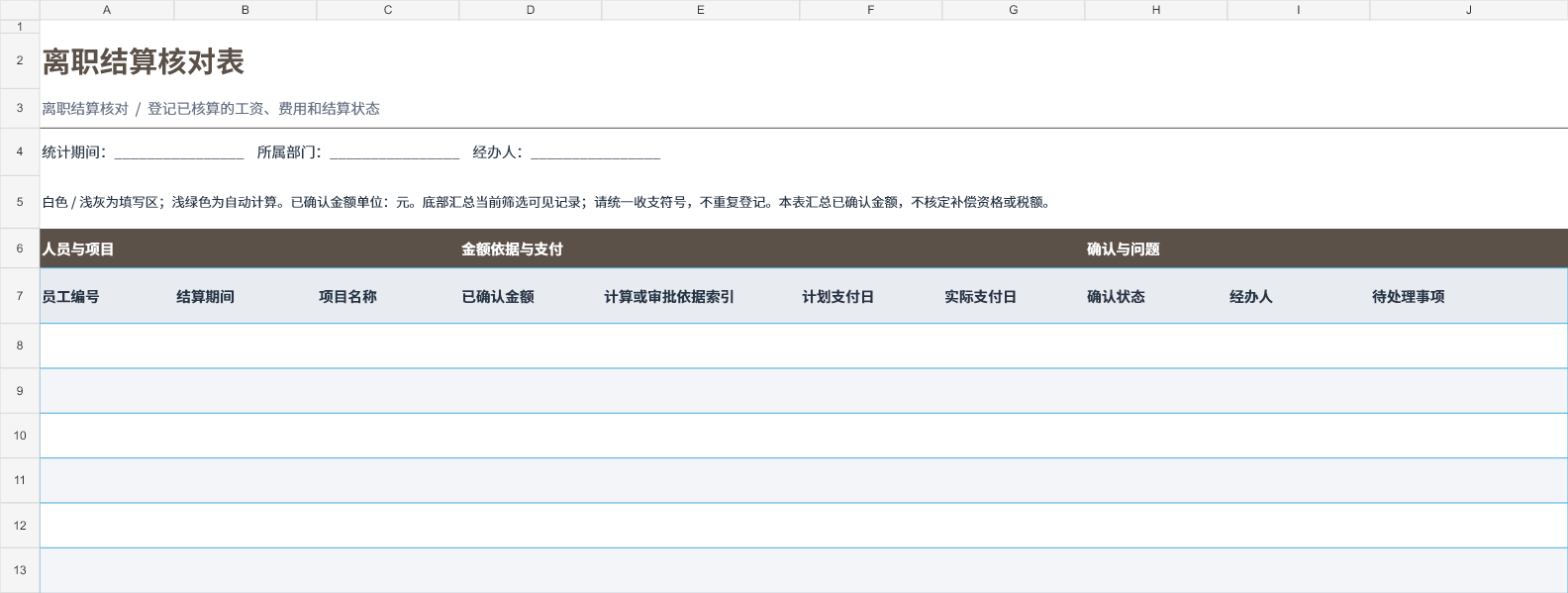Select column C header
The height and width of the screenshot is (593, 1568).
(x=388, y=10)
